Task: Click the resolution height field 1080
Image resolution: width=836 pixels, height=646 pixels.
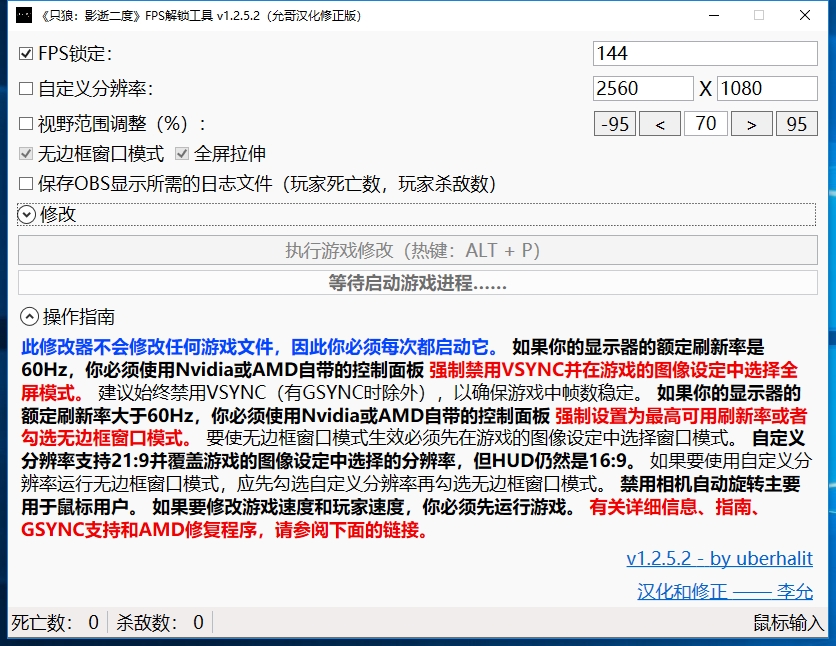Action: click(767, 88)
